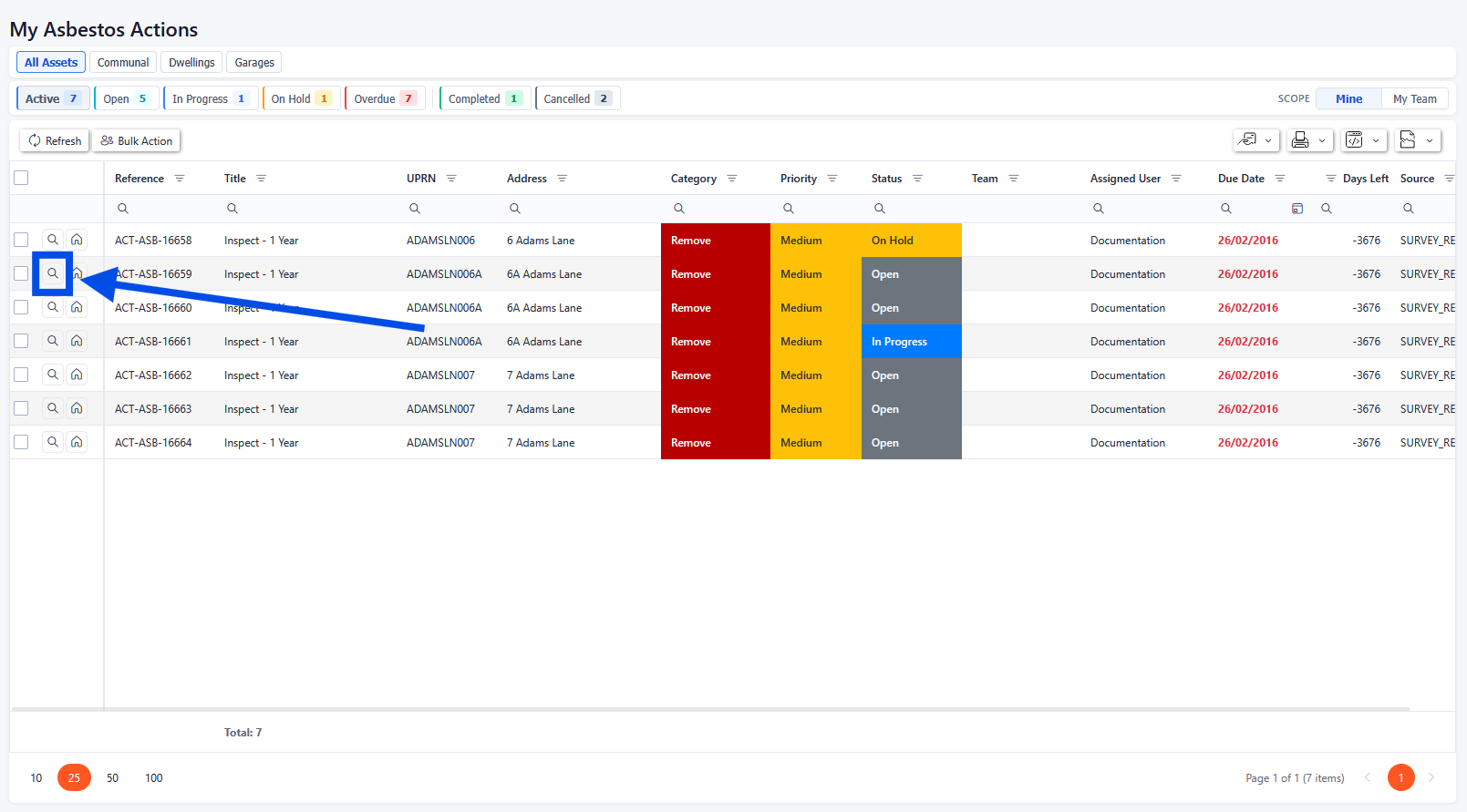Switch to the Dwellings asset tab
This screenshot has height=812, width=1467.
tap(191, 63)
